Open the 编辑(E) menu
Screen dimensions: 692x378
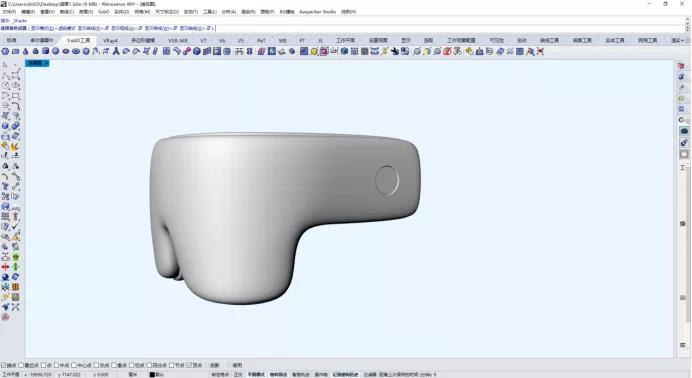click(28, 12)
